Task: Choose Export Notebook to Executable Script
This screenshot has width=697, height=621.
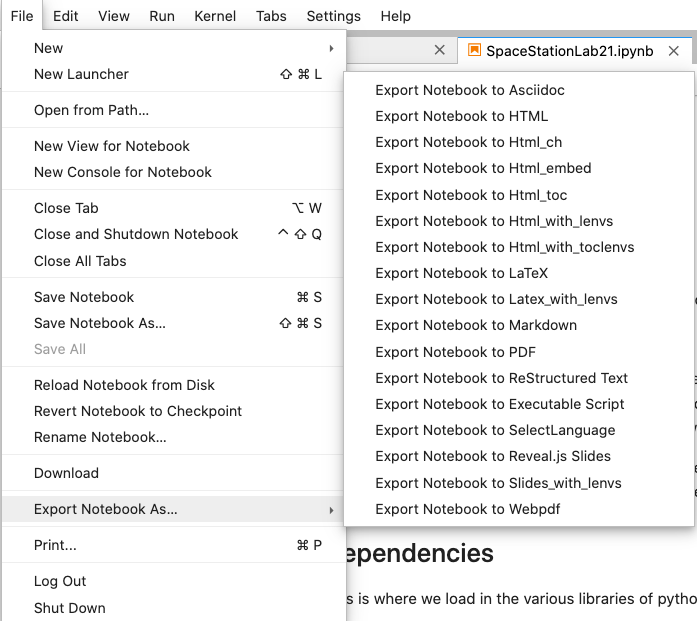Action: pos(499,404)
